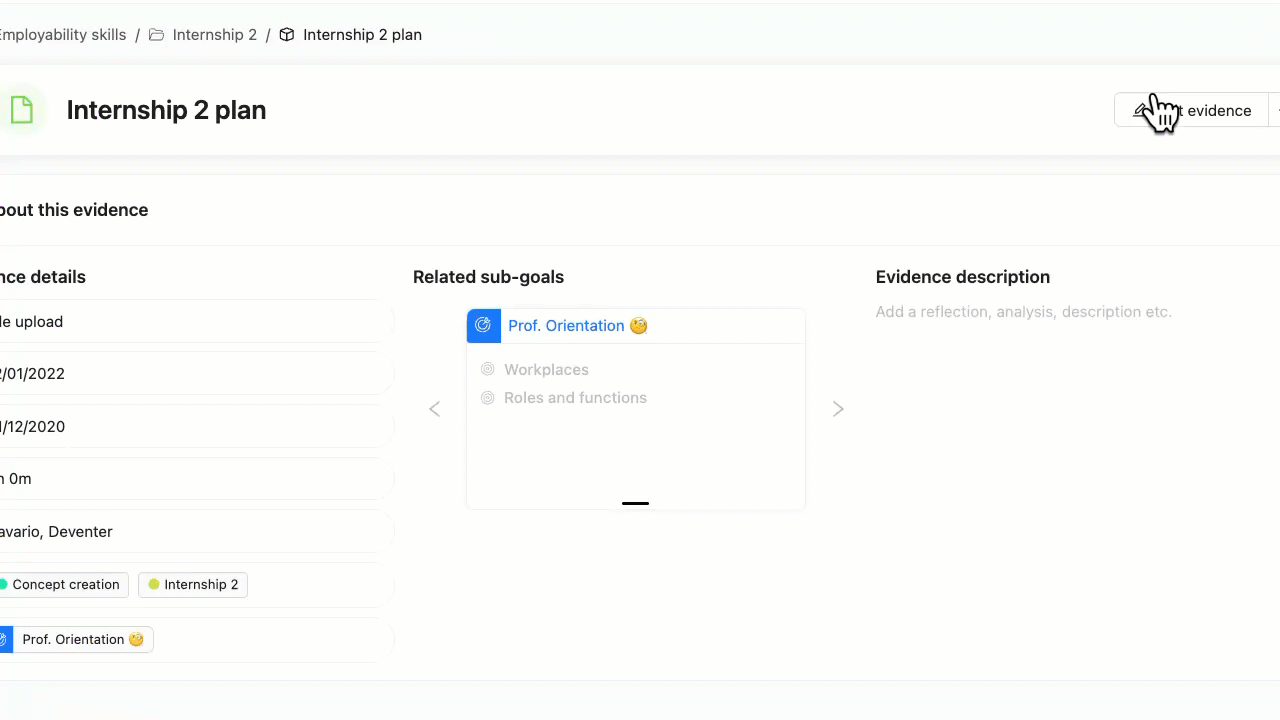Click the Internship 2 plan breadcrumb
This screenshot has height=720, width=1280.
[x=362, y=35]
